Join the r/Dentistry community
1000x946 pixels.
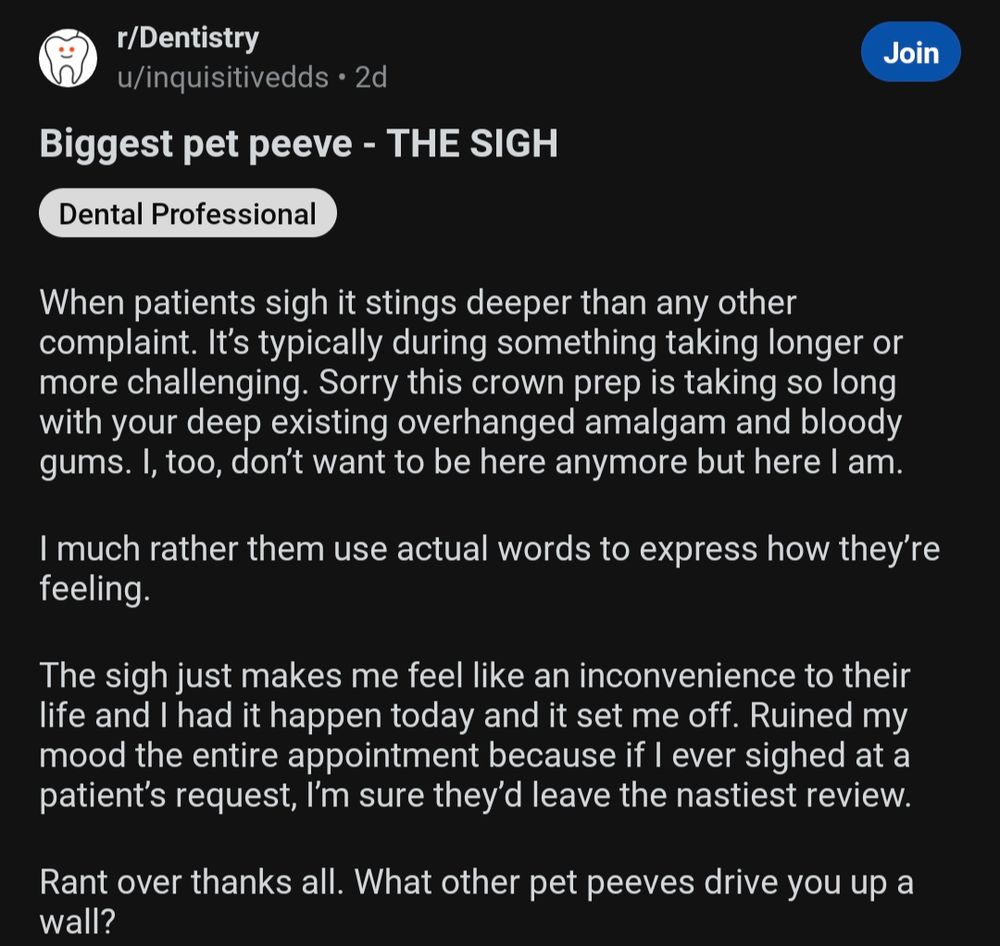(911, 52)
